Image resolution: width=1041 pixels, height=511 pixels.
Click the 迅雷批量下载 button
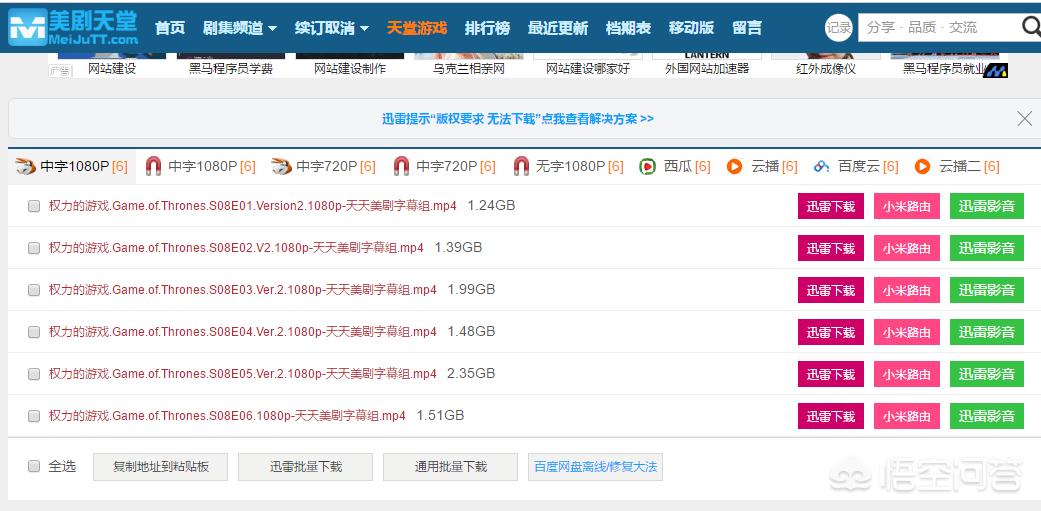[305, 467]
